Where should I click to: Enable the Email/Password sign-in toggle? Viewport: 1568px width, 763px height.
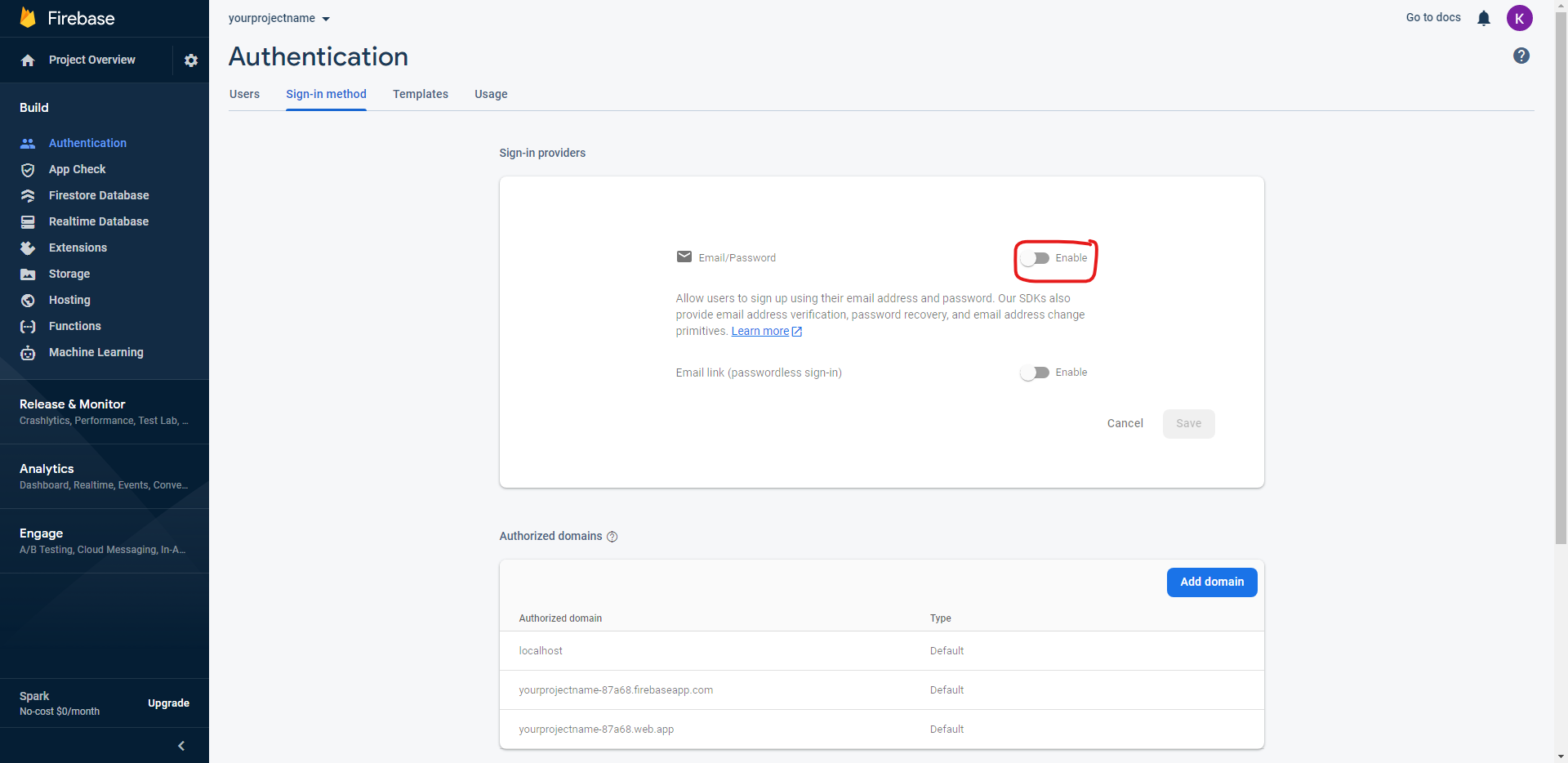(x=1036, y=257)
